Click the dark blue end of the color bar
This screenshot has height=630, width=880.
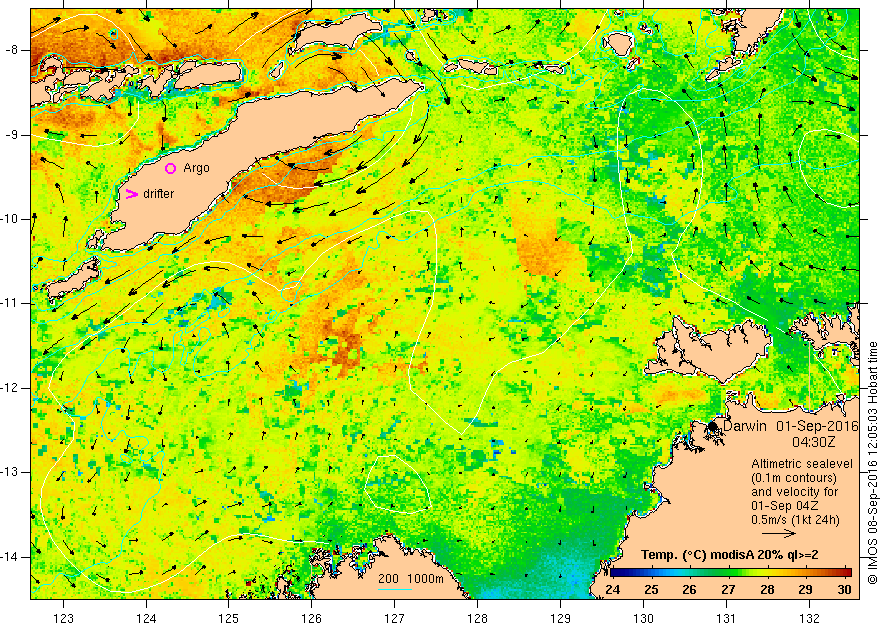[616, 573]
